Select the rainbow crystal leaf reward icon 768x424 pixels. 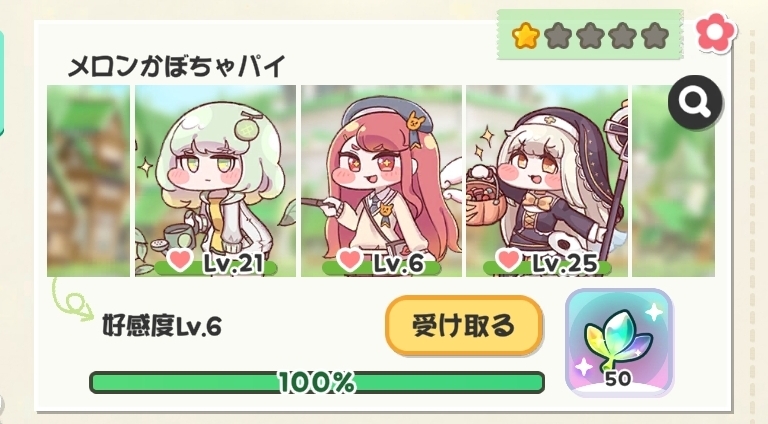619,342
